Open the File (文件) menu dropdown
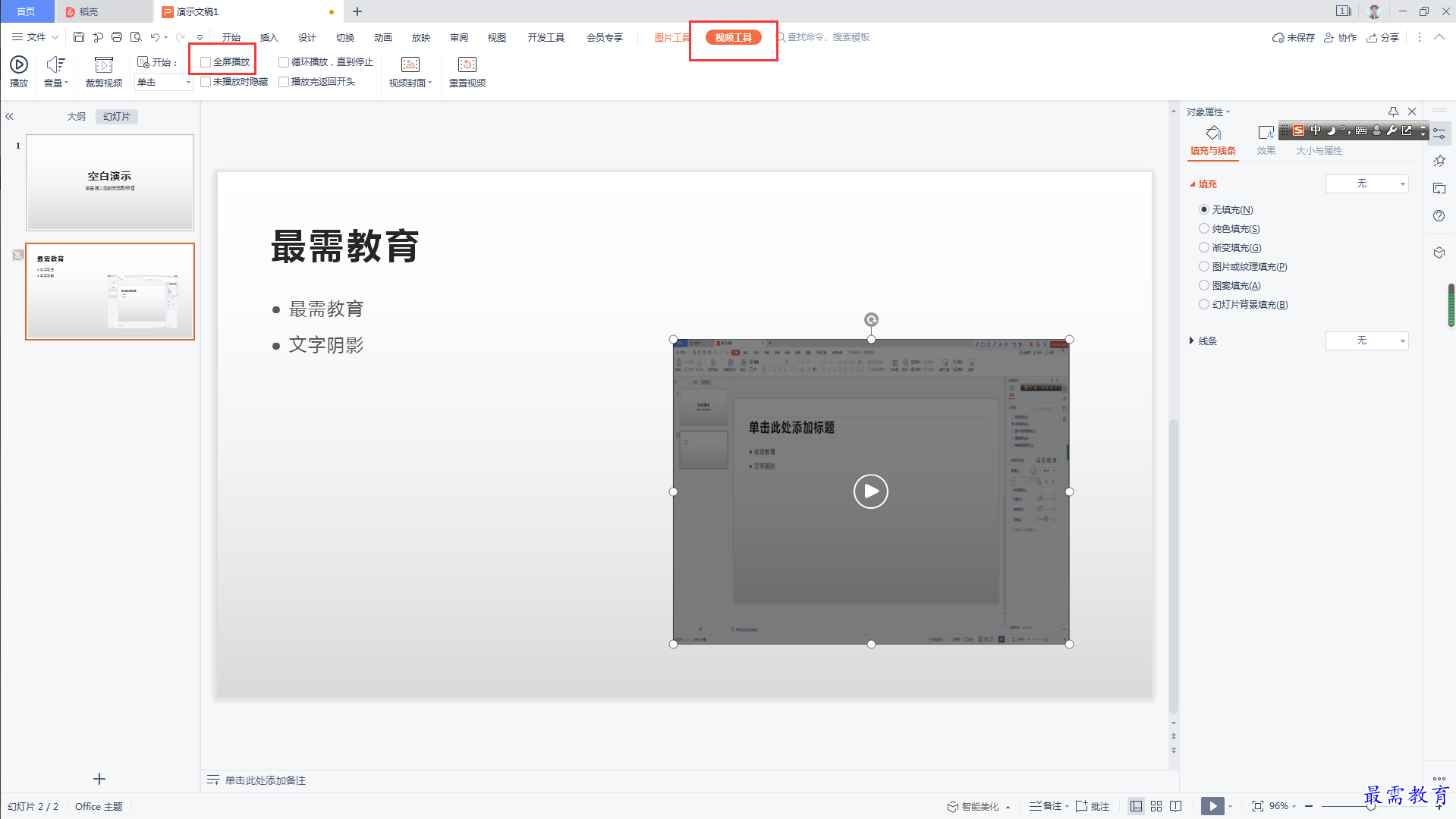 pyautogui.click(x=35, y=36)
